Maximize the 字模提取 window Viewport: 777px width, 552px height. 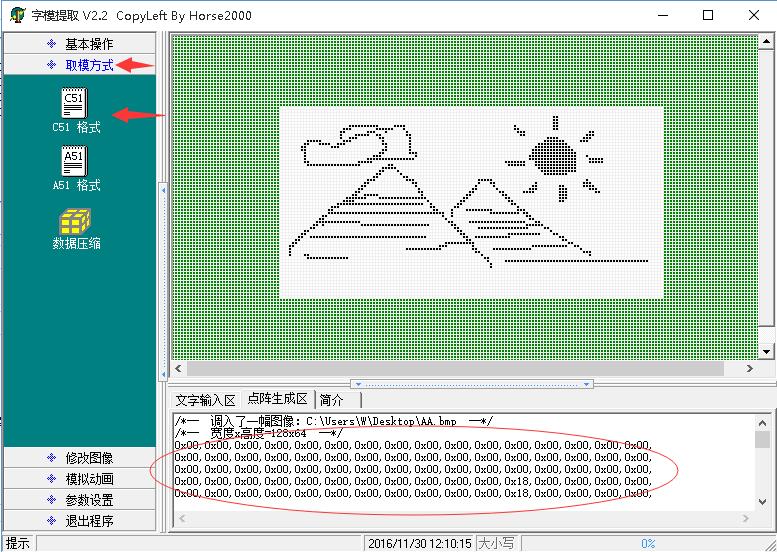708,15
